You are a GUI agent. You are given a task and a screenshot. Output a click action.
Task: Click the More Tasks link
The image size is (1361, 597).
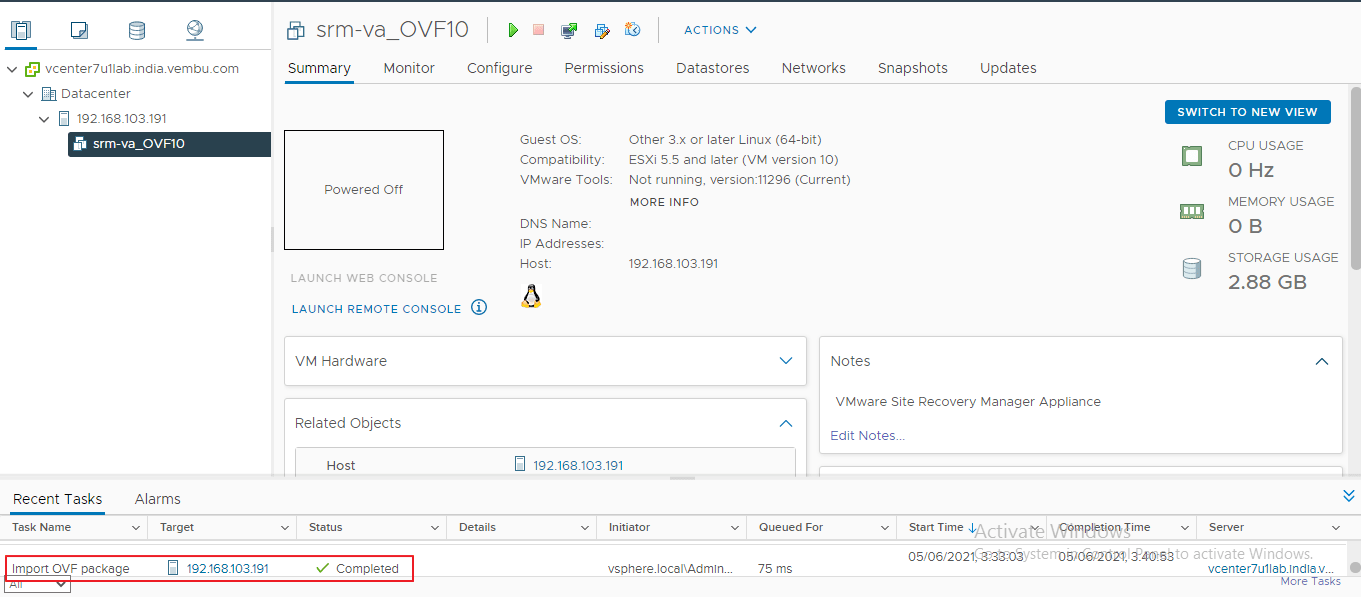[x=1310, y=581]
